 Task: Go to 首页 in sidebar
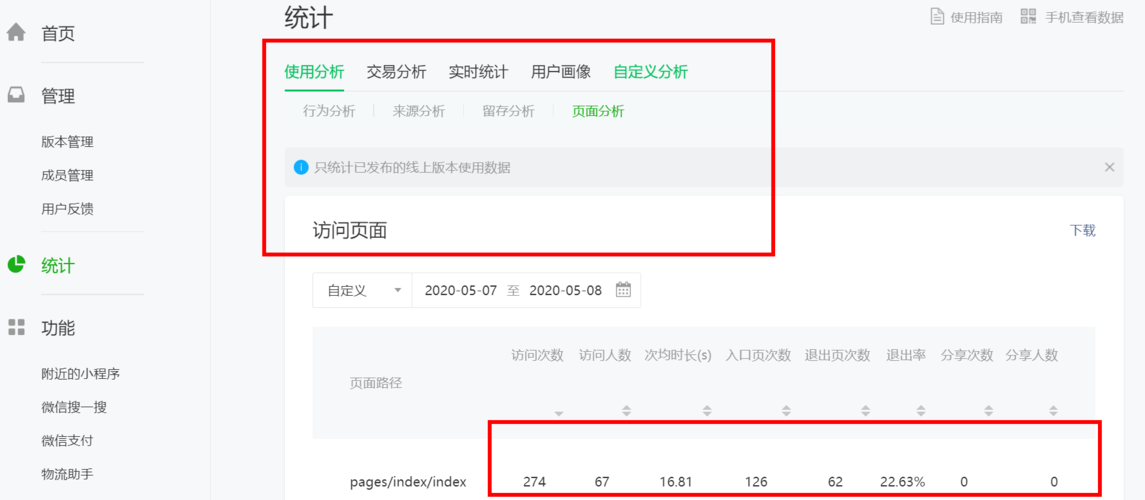58,34
